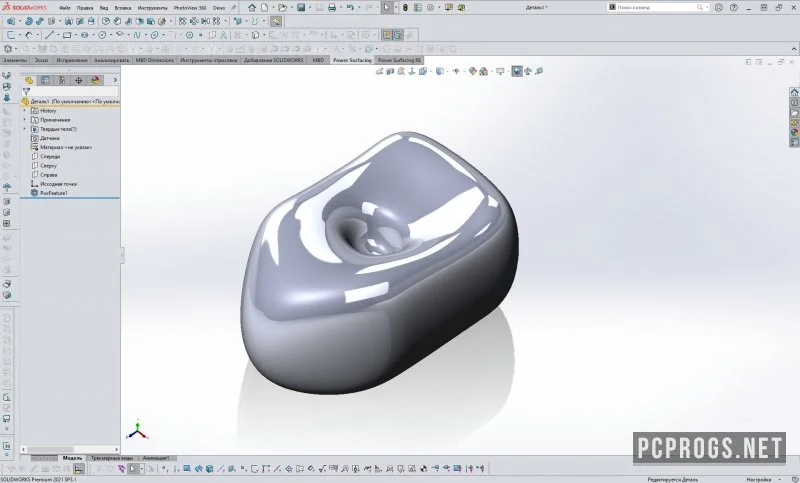Click the Print icon in the top toolbar
The height and width of the screenshot is (483, 800).
pyautogui.click(x=332, y=8)
